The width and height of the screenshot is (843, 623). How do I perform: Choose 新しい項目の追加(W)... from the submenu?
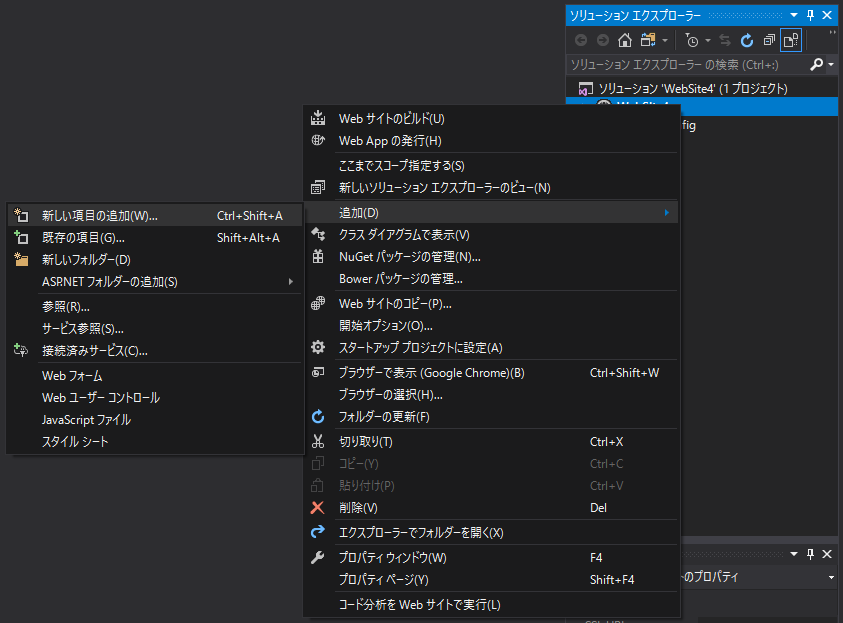pyautogui.click(x=100, y=216)
